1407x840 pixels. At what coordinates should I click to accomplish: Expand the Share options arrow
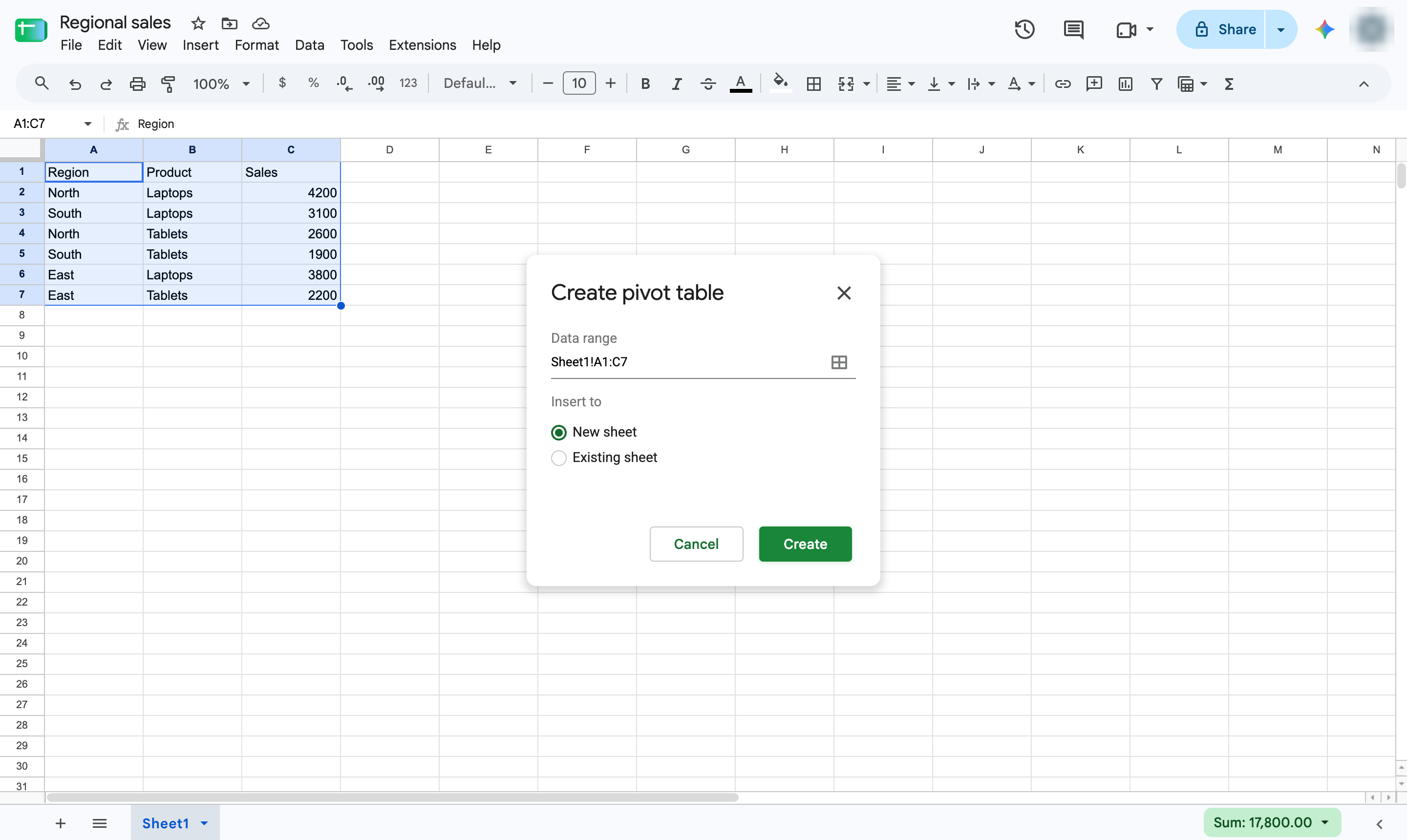tap(1280, 29)
